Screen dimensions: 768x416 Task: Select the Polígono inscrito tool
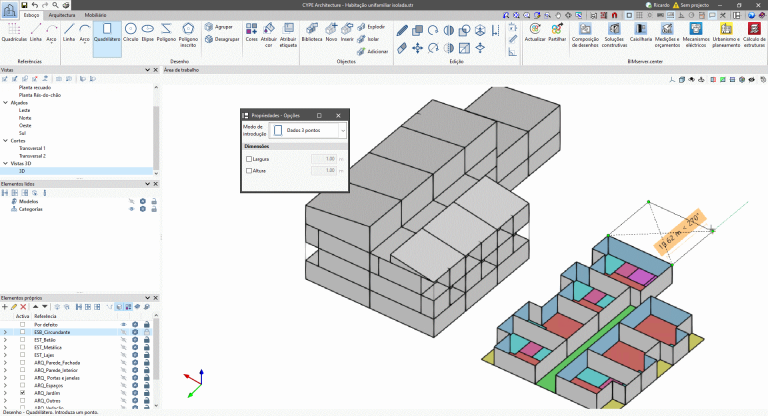tap(188, 35)
